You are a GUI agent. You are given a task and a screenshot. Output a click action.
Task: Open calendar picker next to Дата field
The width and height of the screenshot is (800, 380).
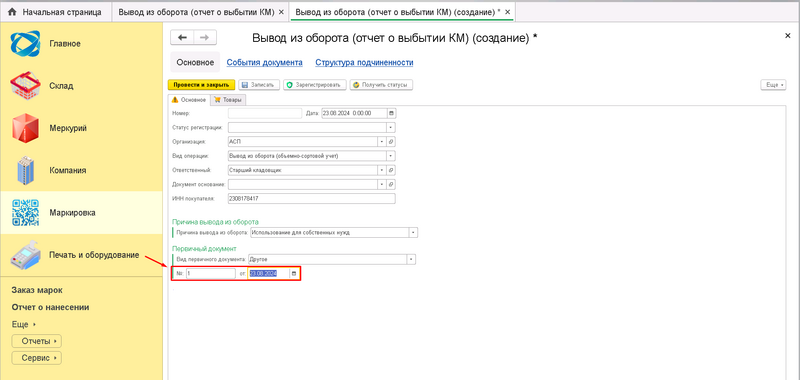[392, 113]
